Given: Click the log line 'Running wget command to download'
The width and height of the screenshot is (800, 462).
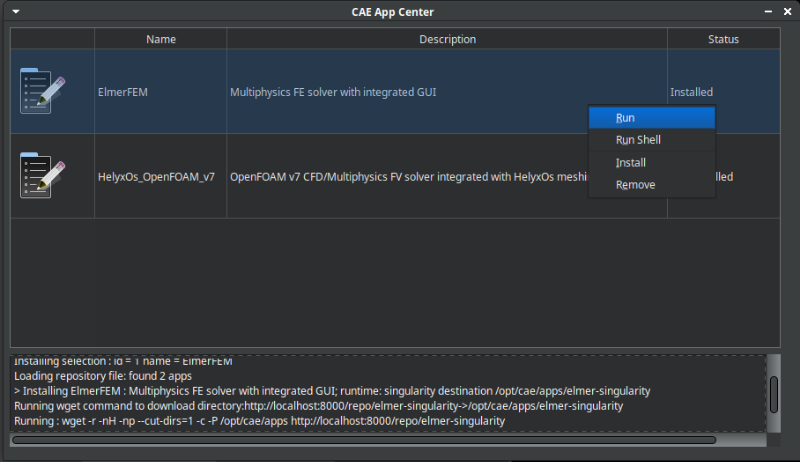Looking at the screenshot, I should [318, 406].
